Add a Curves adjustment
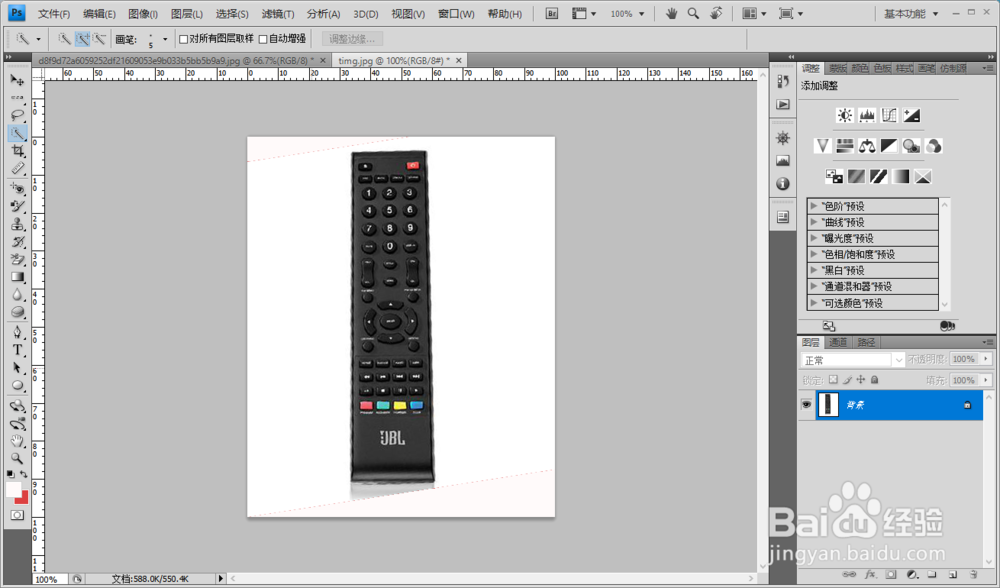Viewport: 1000px width, 588px height. click(x=889, y=115)
